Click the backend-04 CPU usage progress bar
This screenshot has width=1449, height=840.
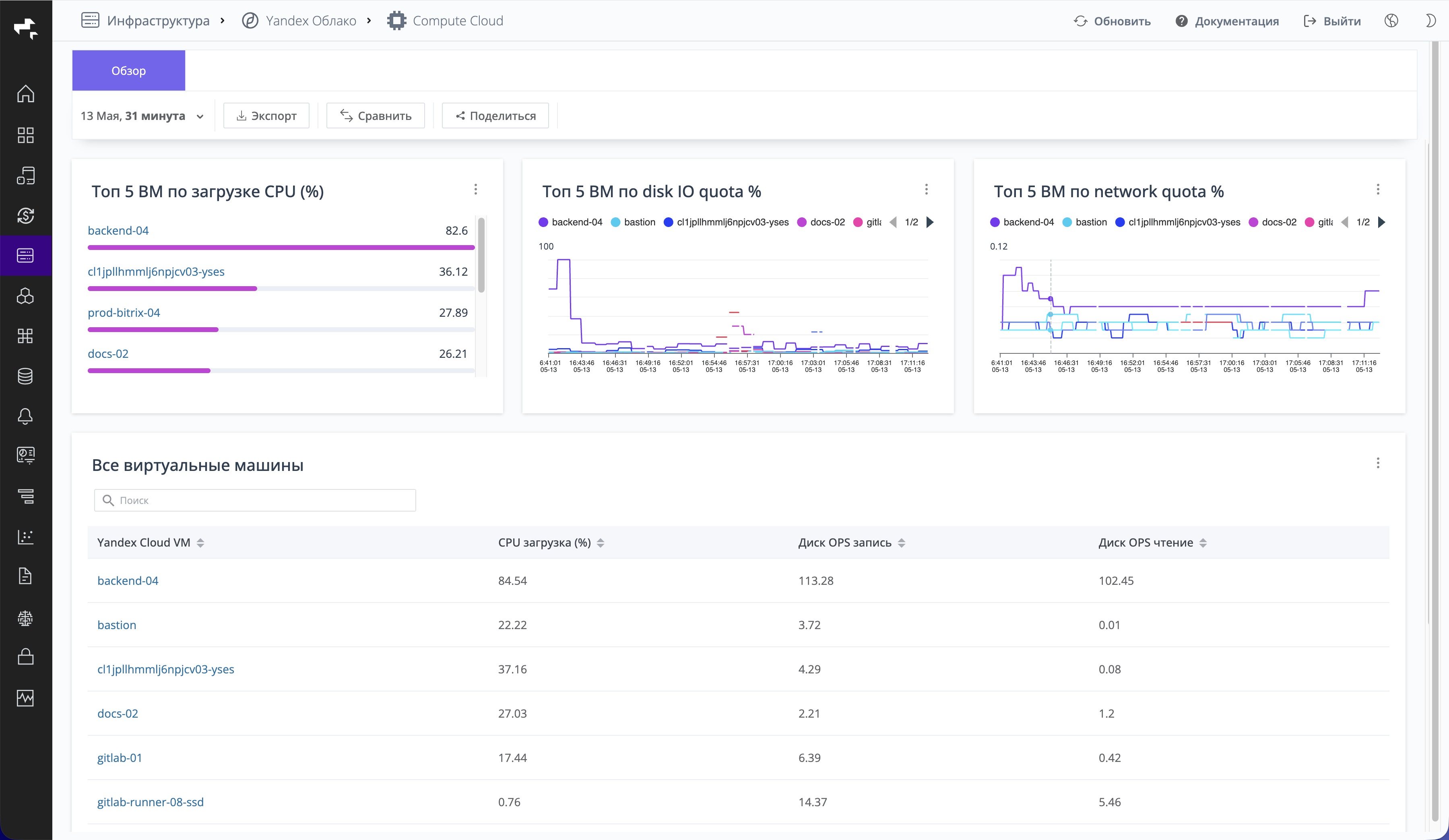pyautogui.click(x=281, y=247)
